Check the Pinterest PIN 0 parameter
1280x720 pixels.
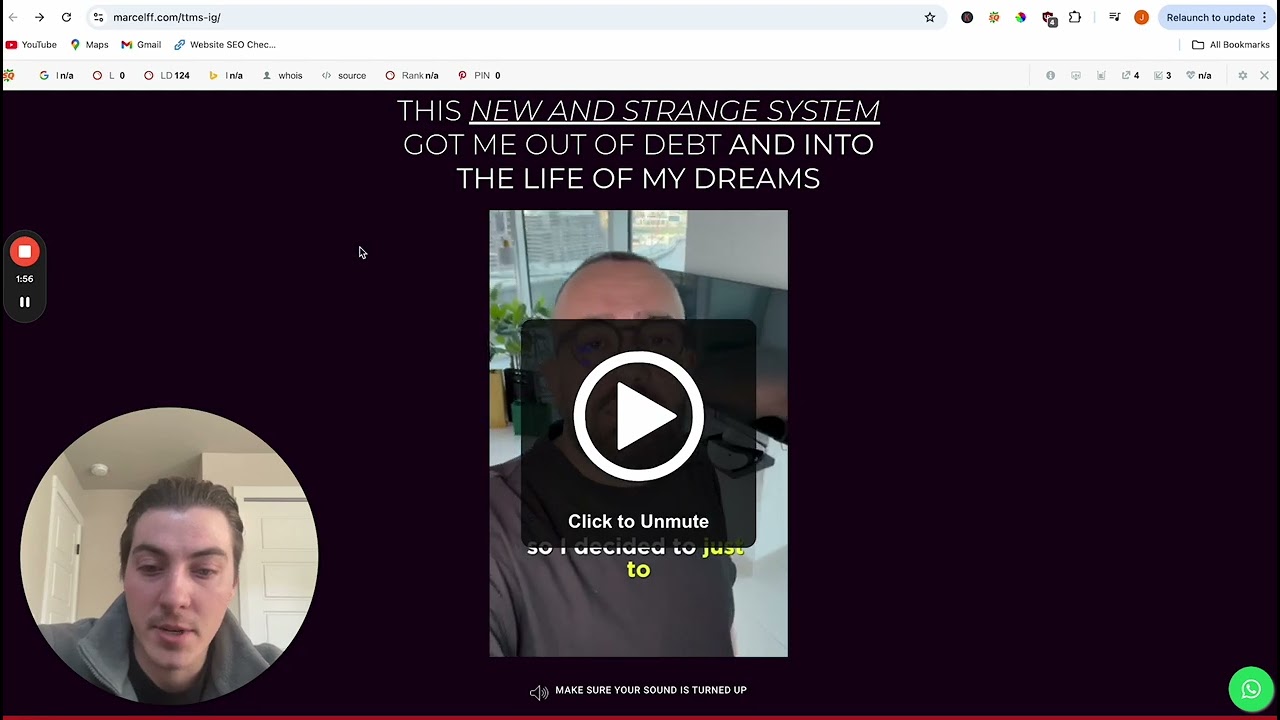click(x=479, y=75)
